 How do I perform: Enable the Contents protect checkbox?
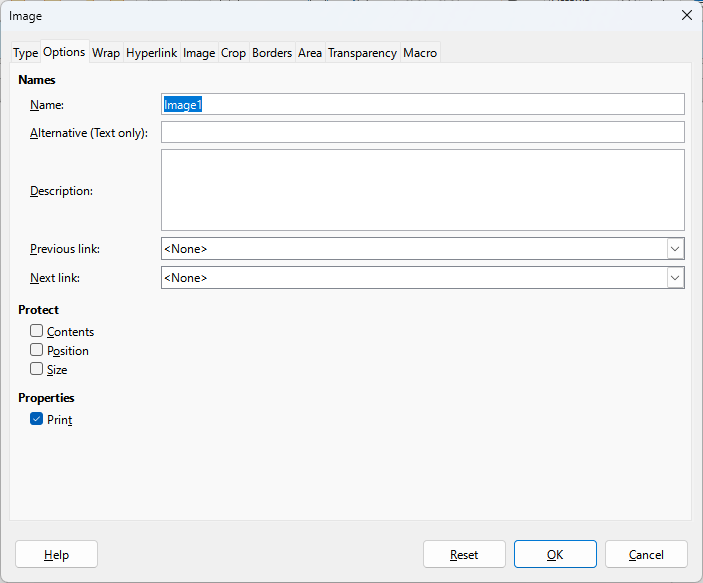pos(36,331)
